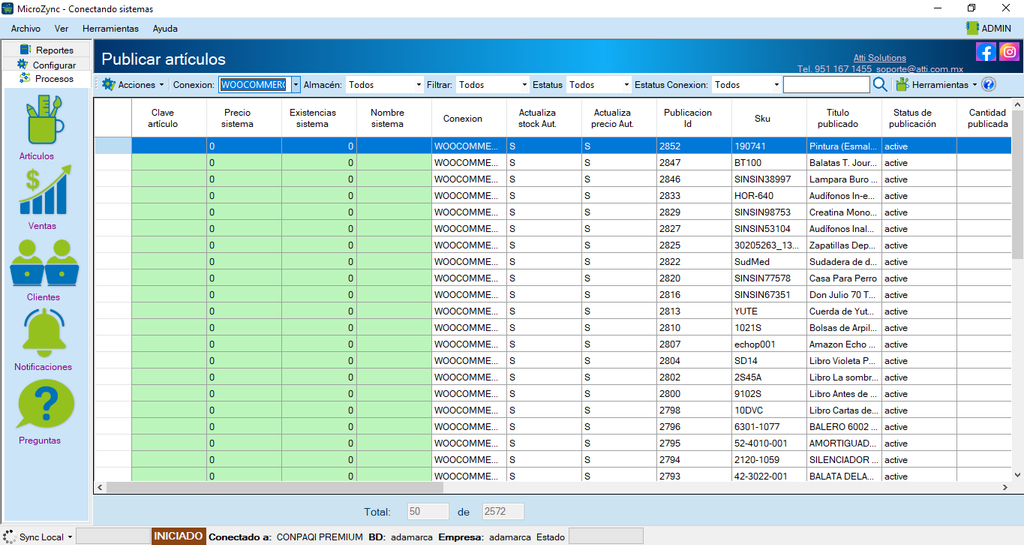Click the scroll down arrow of grid
The image size is (1024, 545).
(1017, 475)
